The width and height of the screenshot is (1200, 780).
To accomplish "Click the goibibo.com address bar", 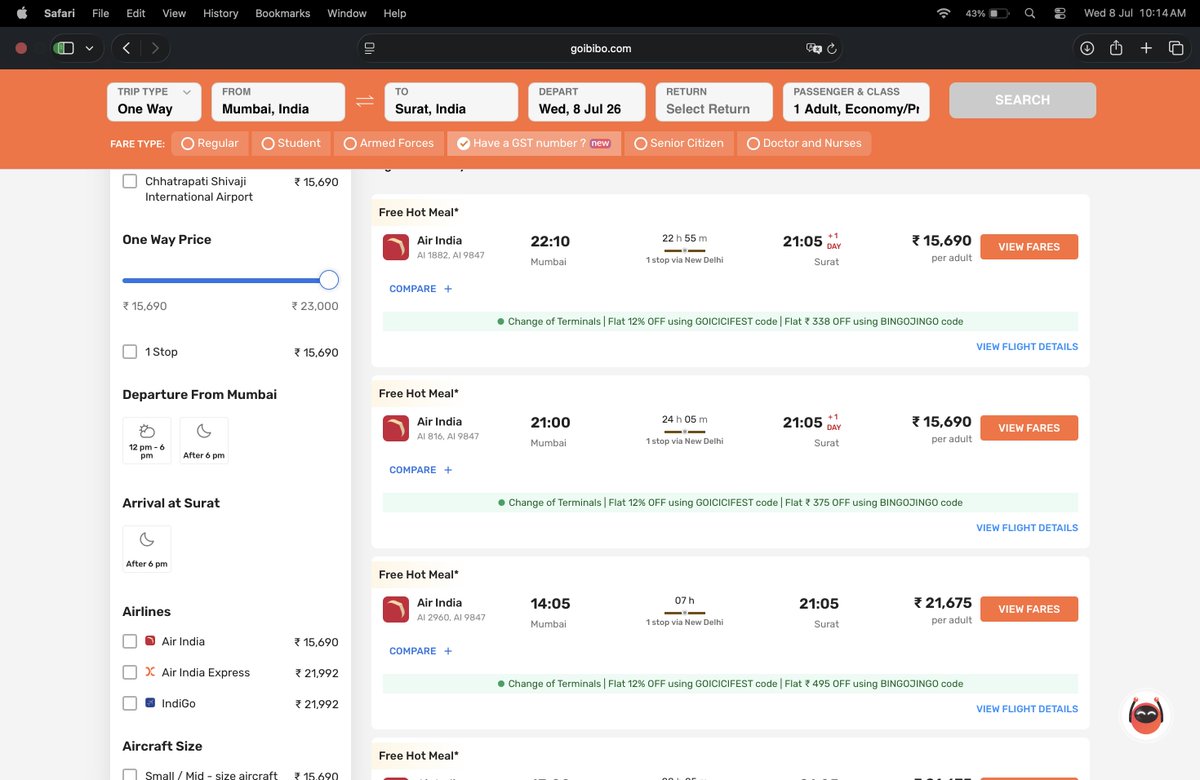I will (x=600, y=48).
